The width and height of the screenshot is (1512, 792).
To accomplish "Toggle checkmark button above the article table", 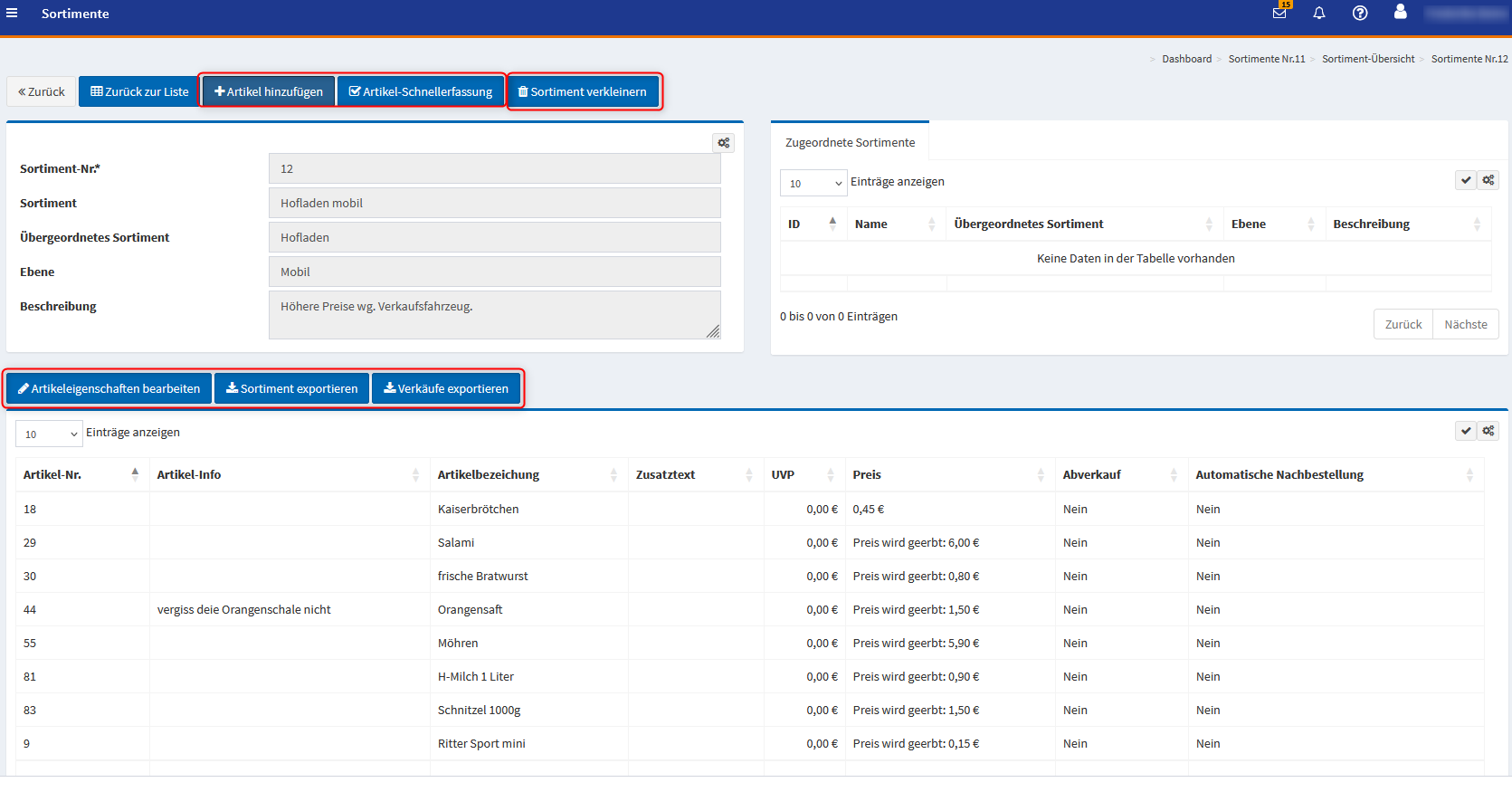I will (x=1466, y=431).
